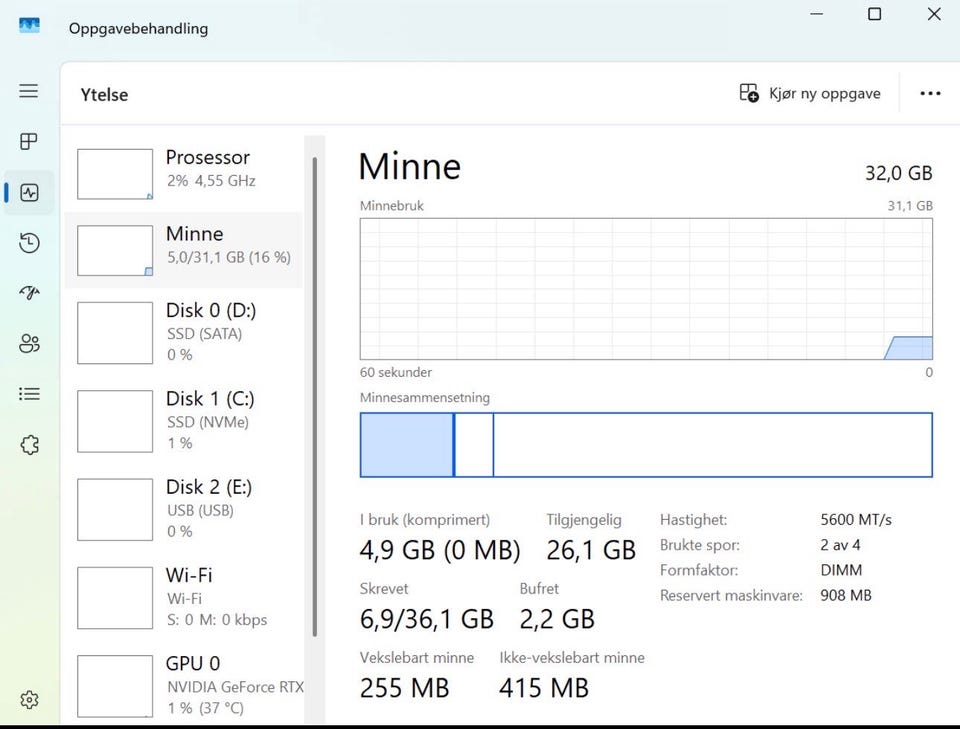The height and width of the screenshot is (729, 960).
Task: Click the 255 MB Vekslebart minne value
Action: click(405, 689)
